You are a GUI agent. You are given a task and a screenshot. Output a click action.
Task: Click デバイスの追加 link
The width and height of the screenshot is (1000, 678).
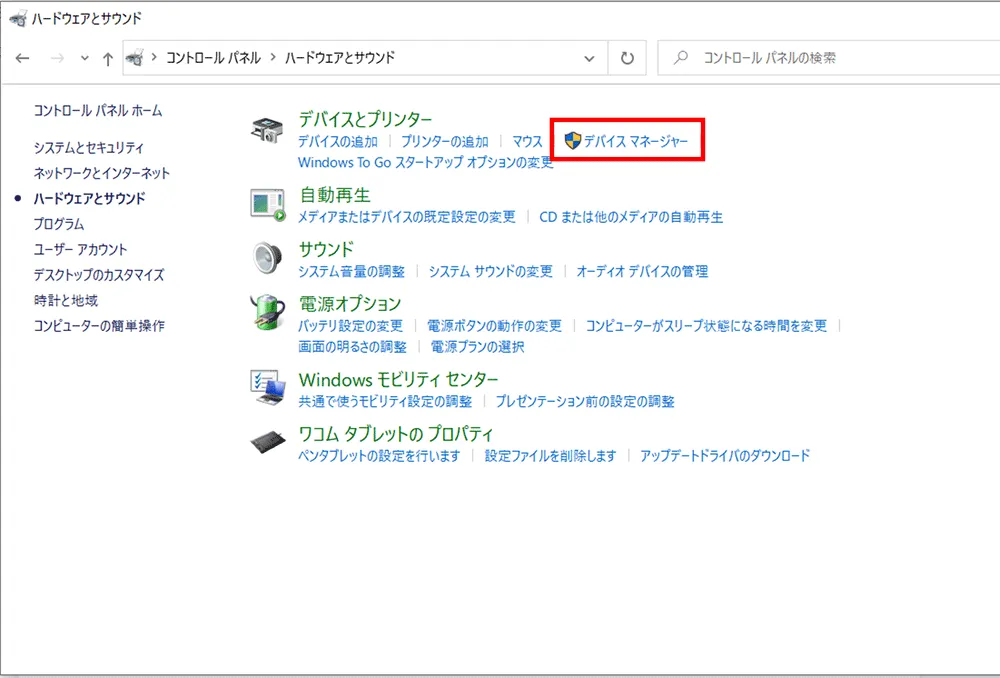point(338,141)
